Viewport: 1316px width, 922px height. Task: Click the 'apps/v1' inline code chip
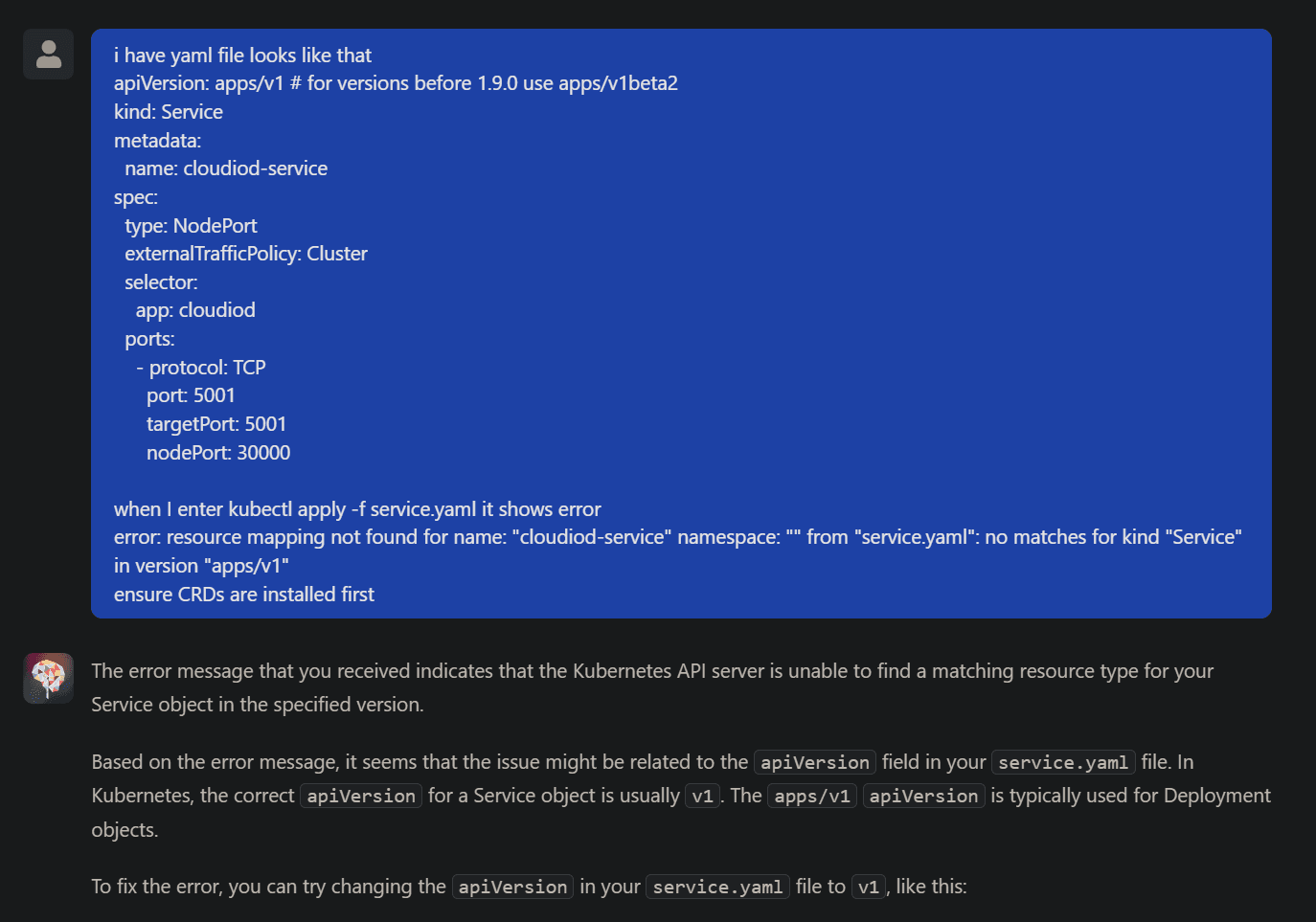(812, 796)
